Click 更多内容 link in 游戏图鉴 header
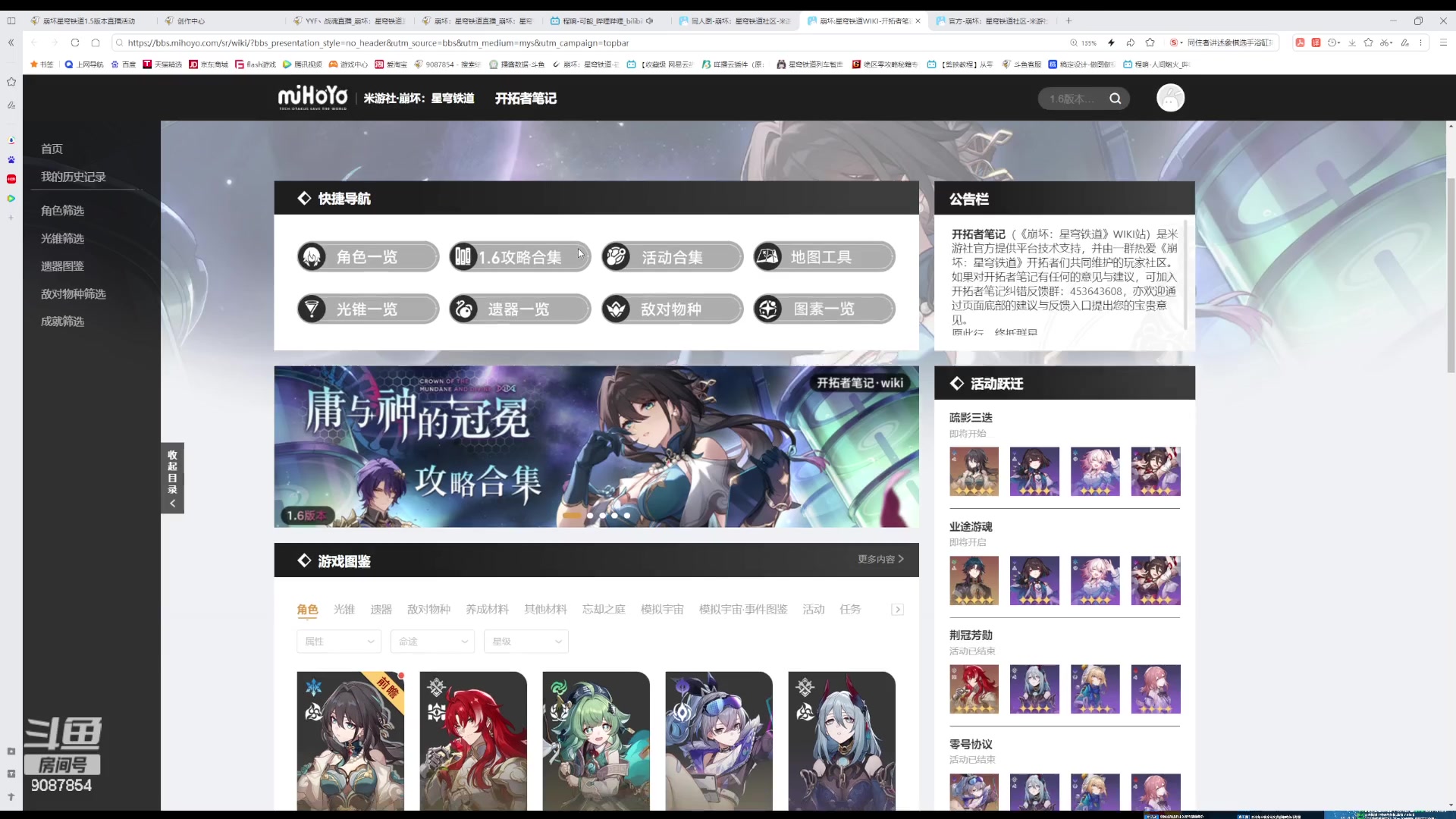This screenshot has width=1456, height=819. coord(880,560)
